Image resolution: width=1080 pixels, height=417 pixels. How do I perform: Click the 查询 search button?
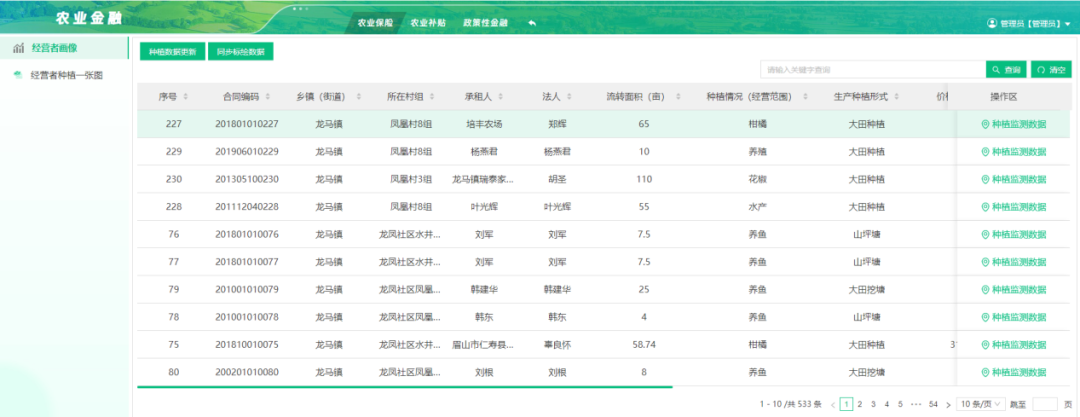point(1006,70)
